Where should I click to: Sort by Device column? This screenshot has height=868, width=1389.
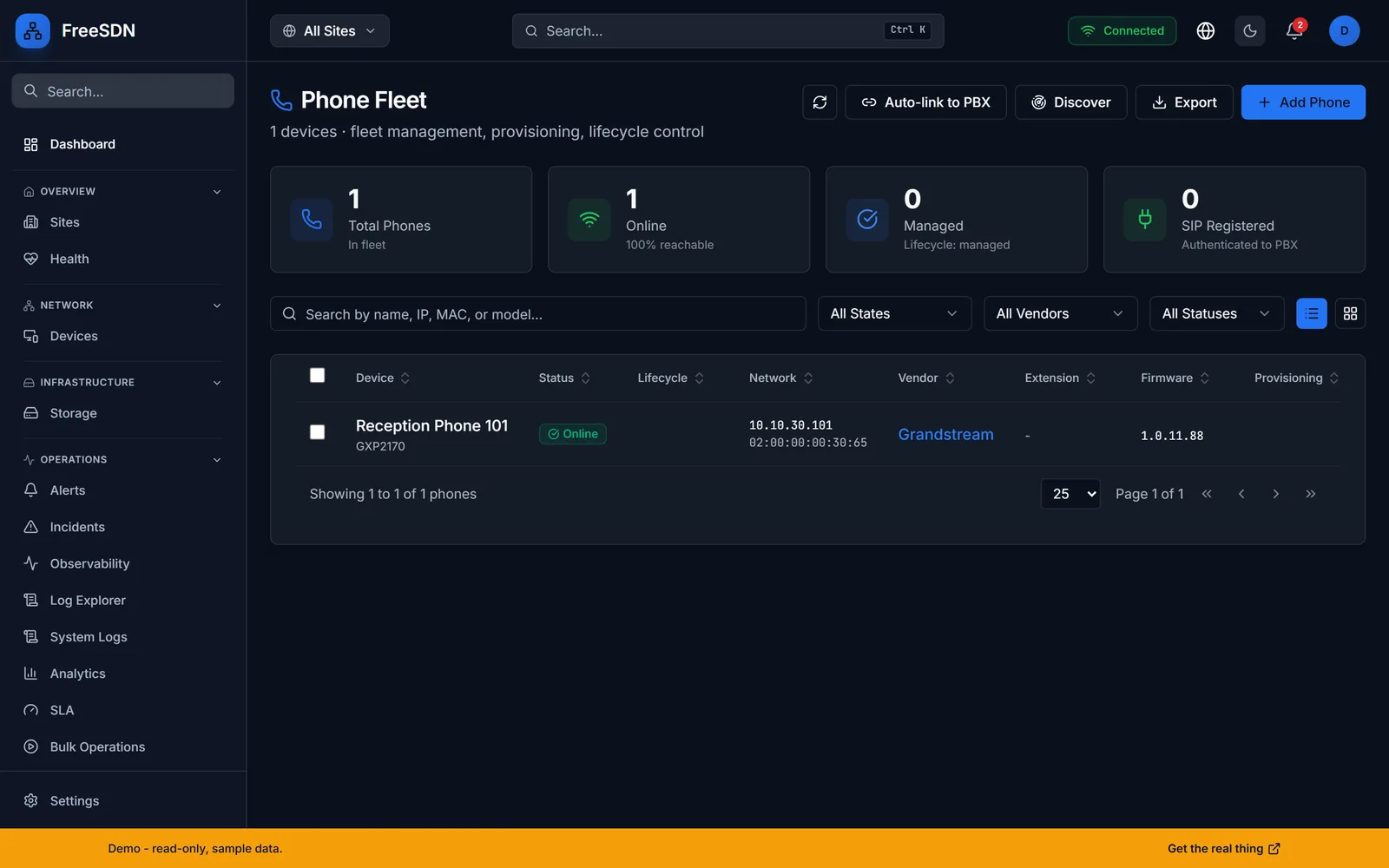coord(383,378)
